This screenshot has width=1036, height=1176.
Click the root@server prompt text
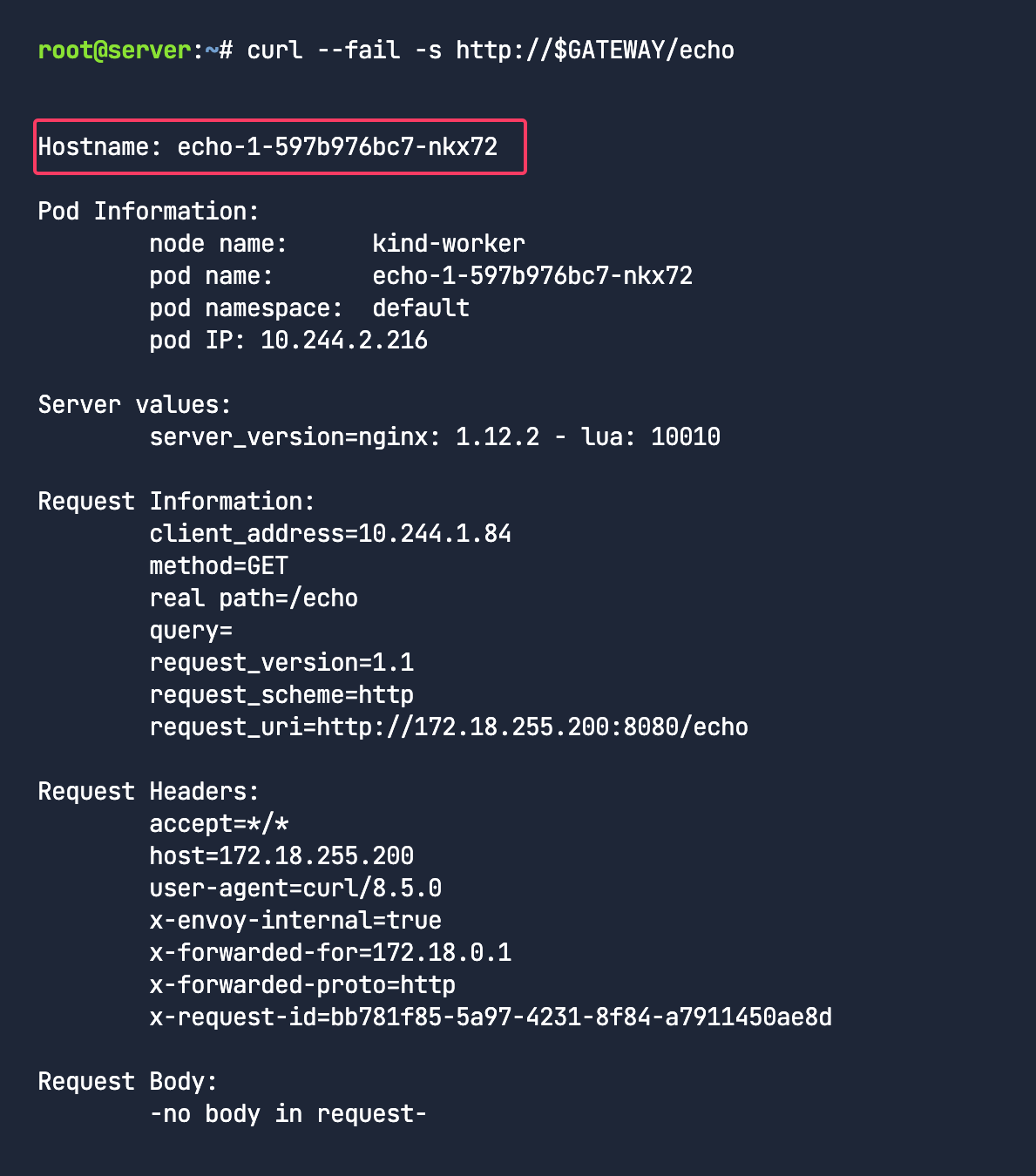[114, 50]
